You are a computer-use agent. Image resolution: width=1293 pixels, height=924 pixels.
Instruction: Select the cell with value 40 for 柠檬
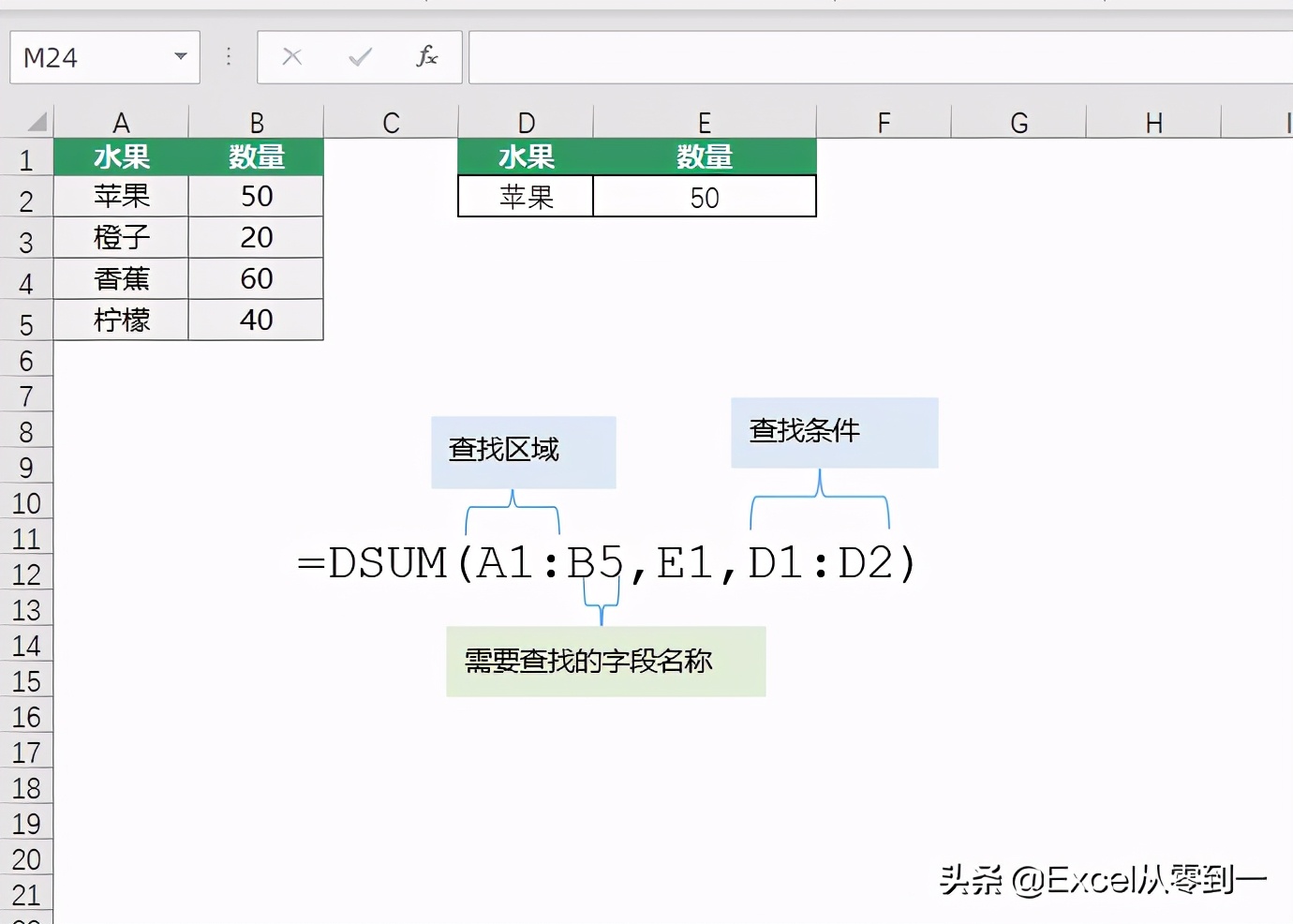[256, 320]
